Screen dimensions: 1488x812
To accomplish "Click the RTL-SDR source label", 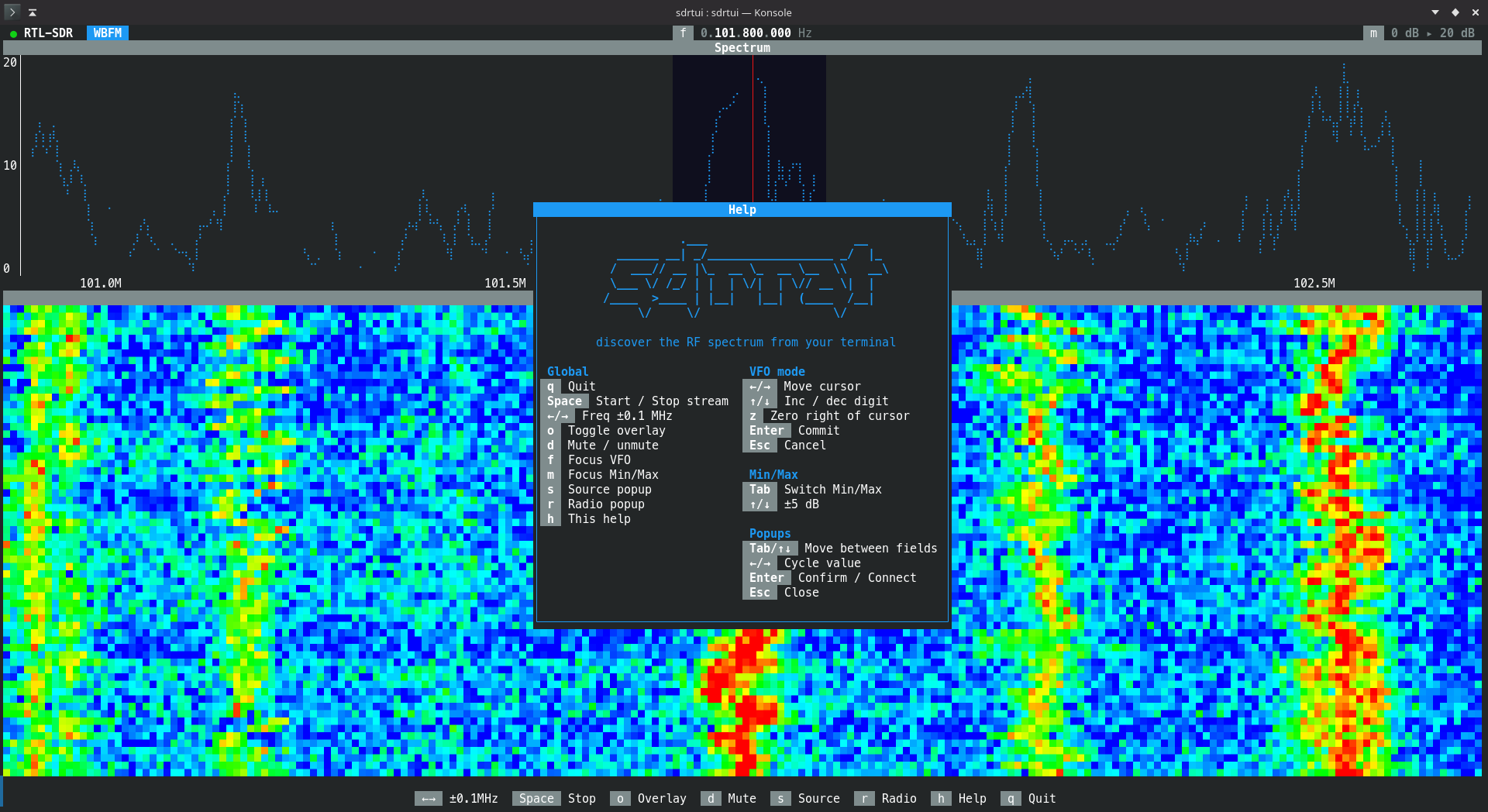I will (48, 33).
